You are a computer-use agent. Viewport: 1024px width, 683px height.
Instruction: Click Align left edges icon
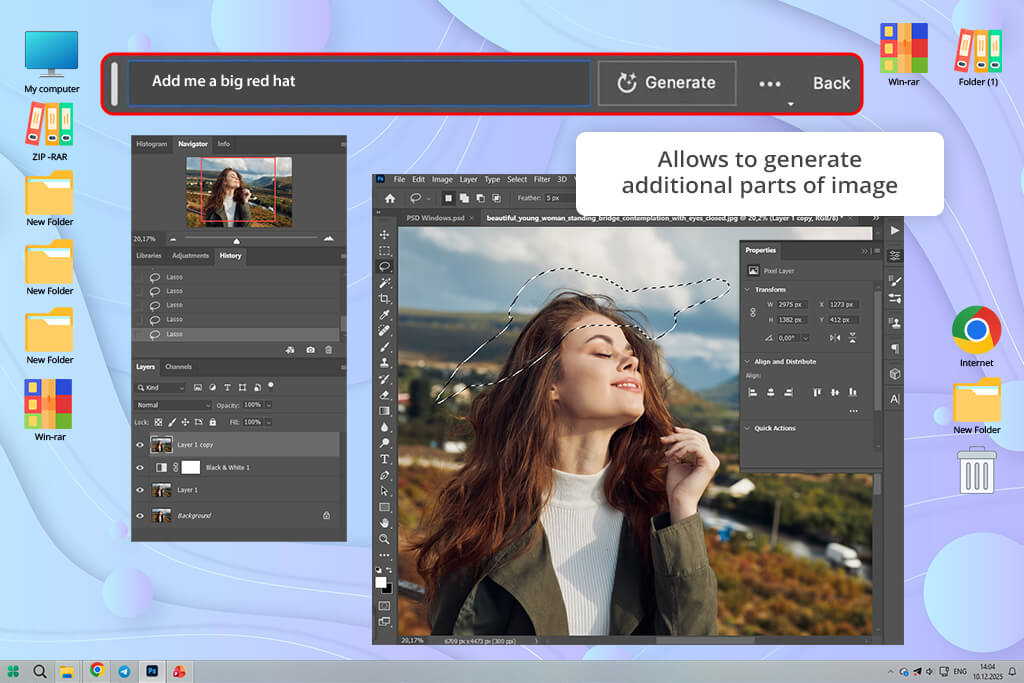pos(752,392)
